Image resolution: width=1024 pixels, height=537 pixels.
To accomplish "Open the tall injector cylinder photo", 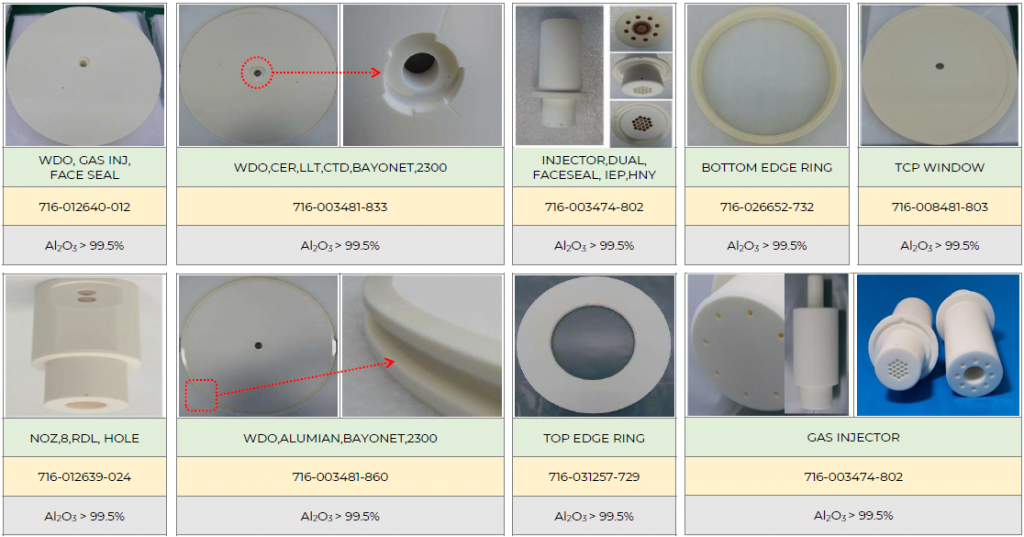I will pos(560,76).
